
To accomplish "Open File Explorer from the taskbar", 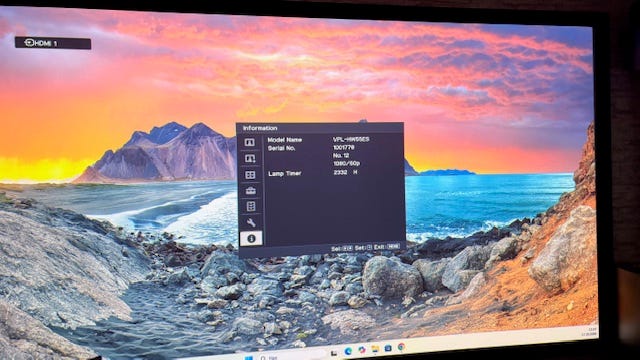I will (375, 349).
